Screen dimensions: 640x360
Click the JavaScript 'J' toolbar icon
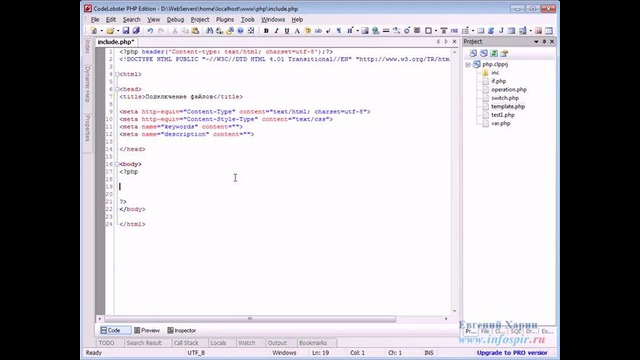tap(501, 31)
